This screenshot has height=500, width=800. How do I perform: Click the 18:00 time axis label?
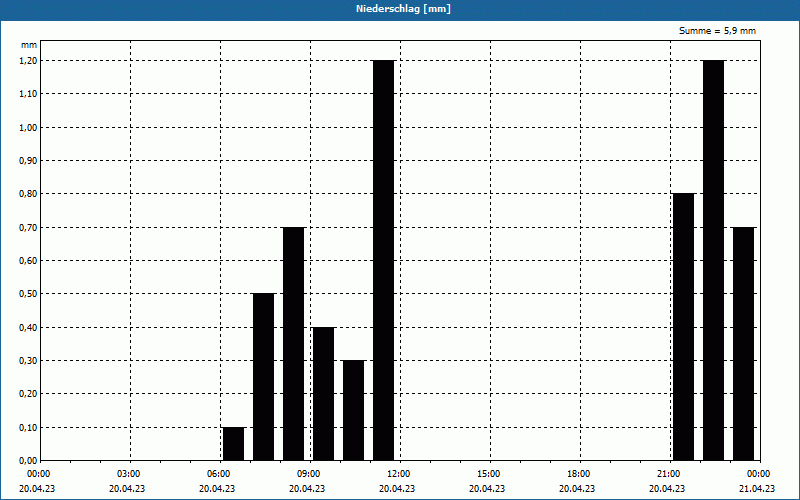pos(579,474)
